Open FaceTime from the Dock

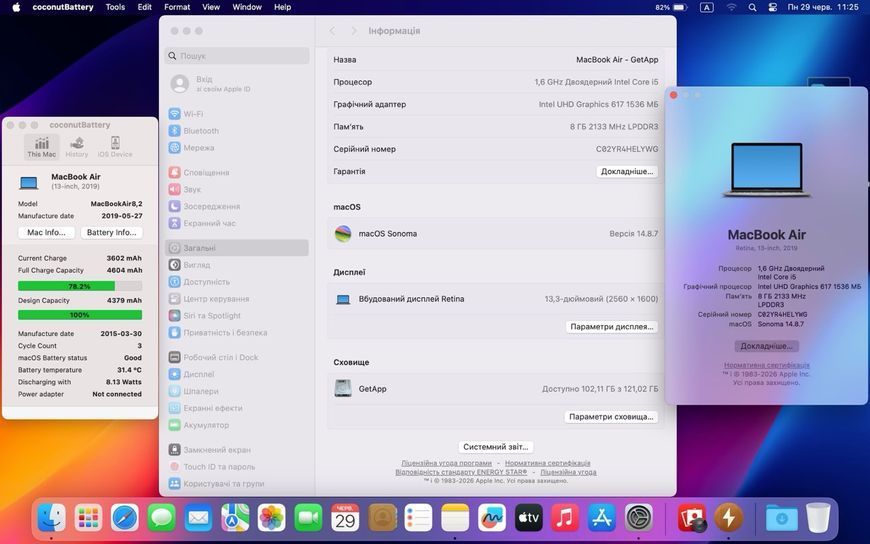coord(308,518)
